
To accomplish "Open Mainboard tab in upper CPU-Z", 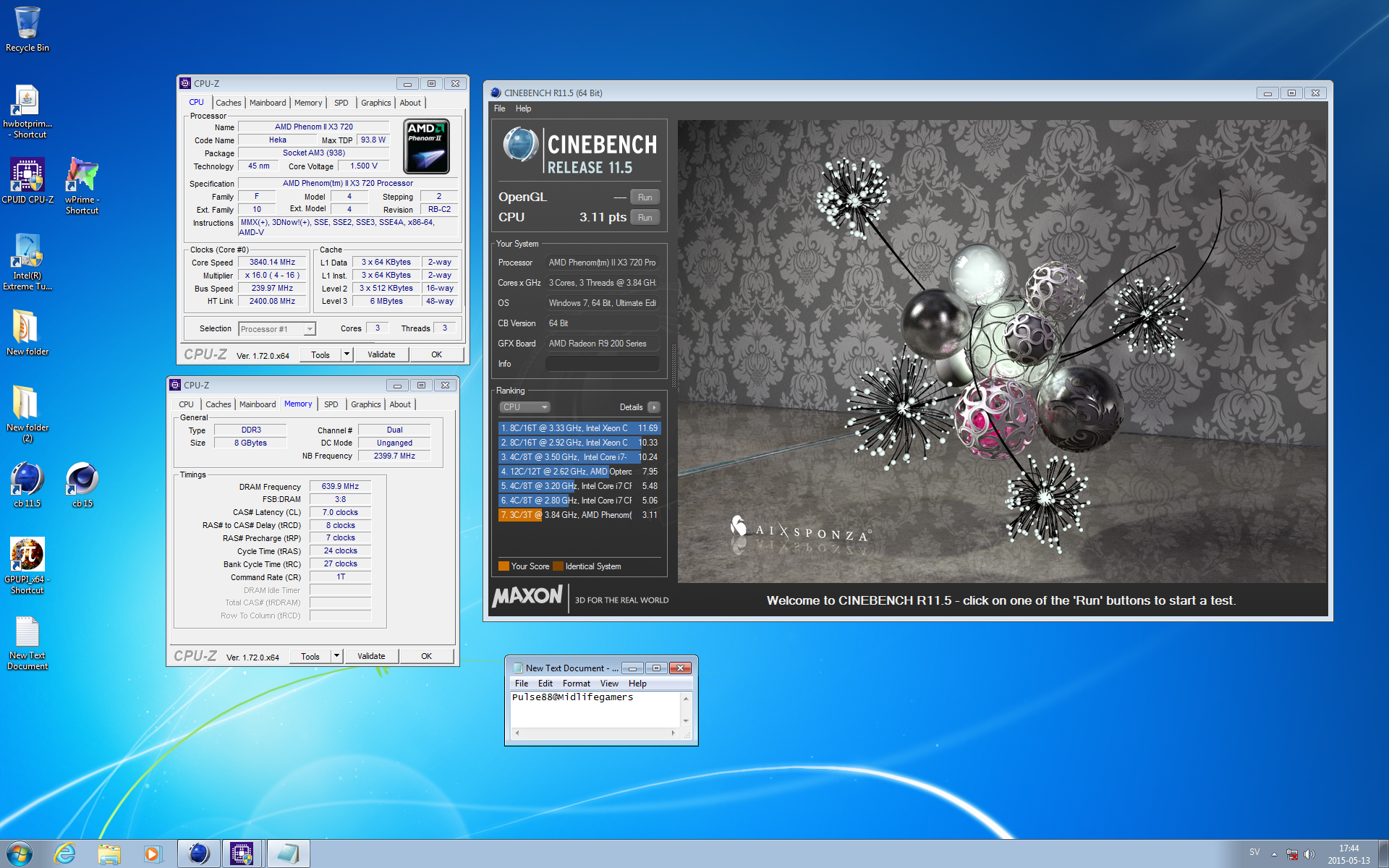I will coord(268,103).
